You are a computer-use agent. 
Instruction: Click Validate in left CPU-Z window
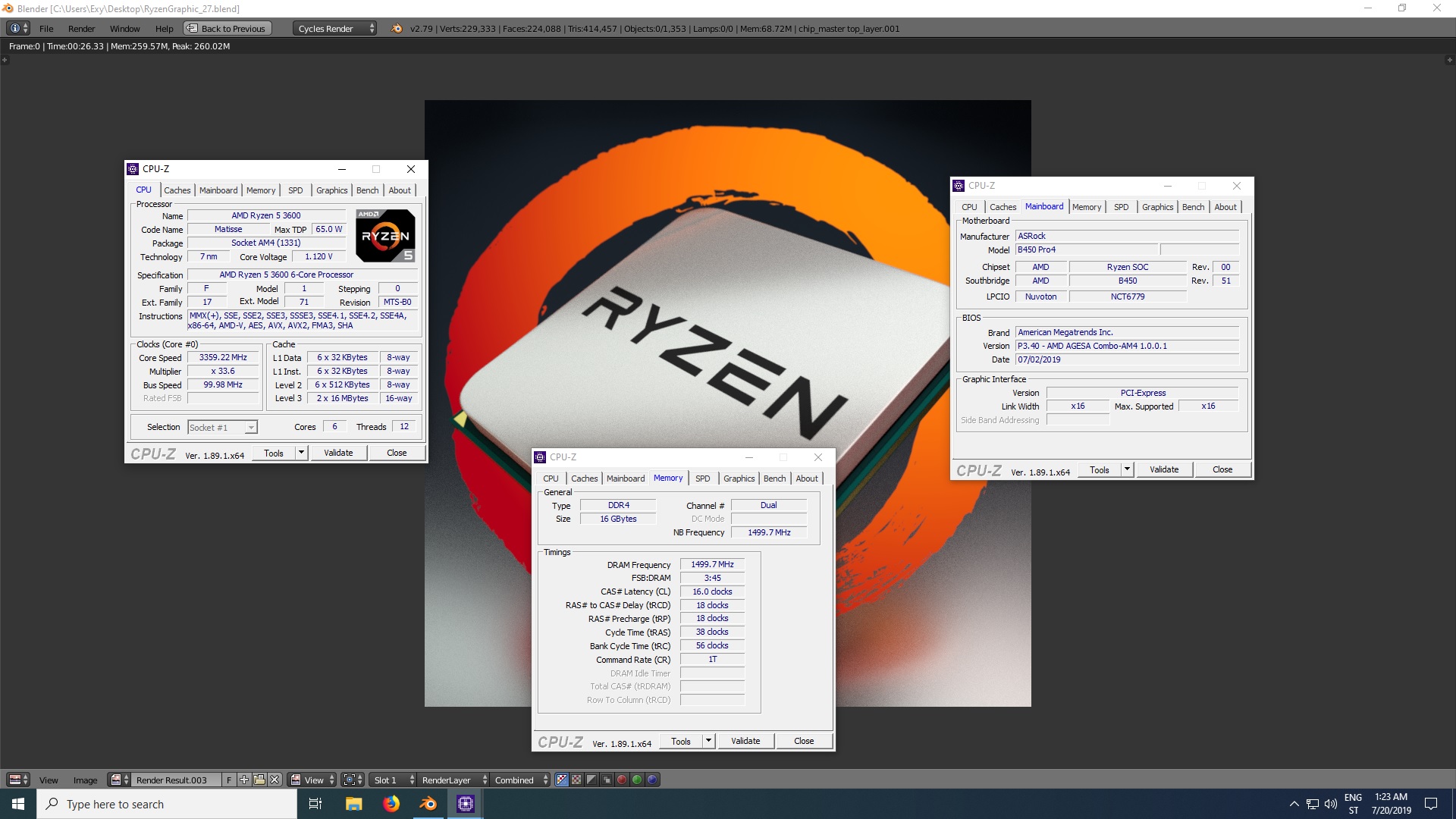338,453
